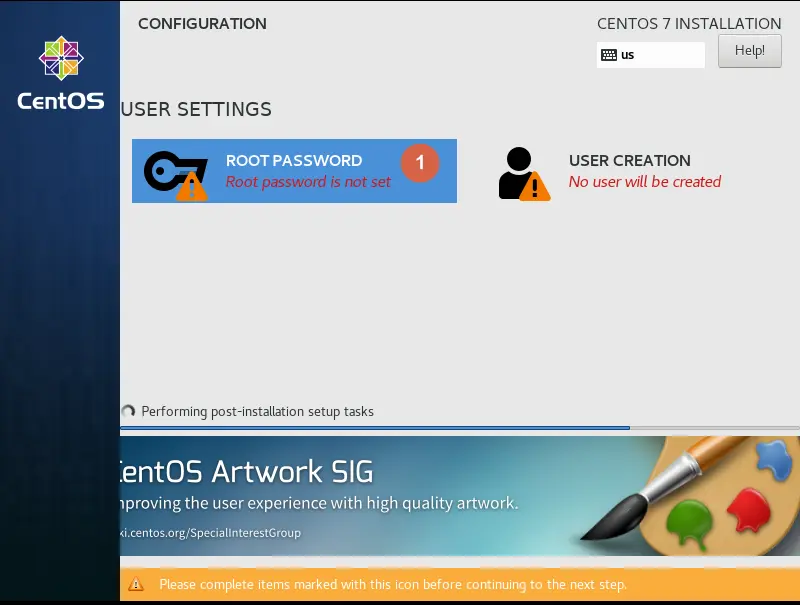Click the CONFIGURATION heading
The height and width of the screenshot is (605, 800).
[x=202, y=23]
